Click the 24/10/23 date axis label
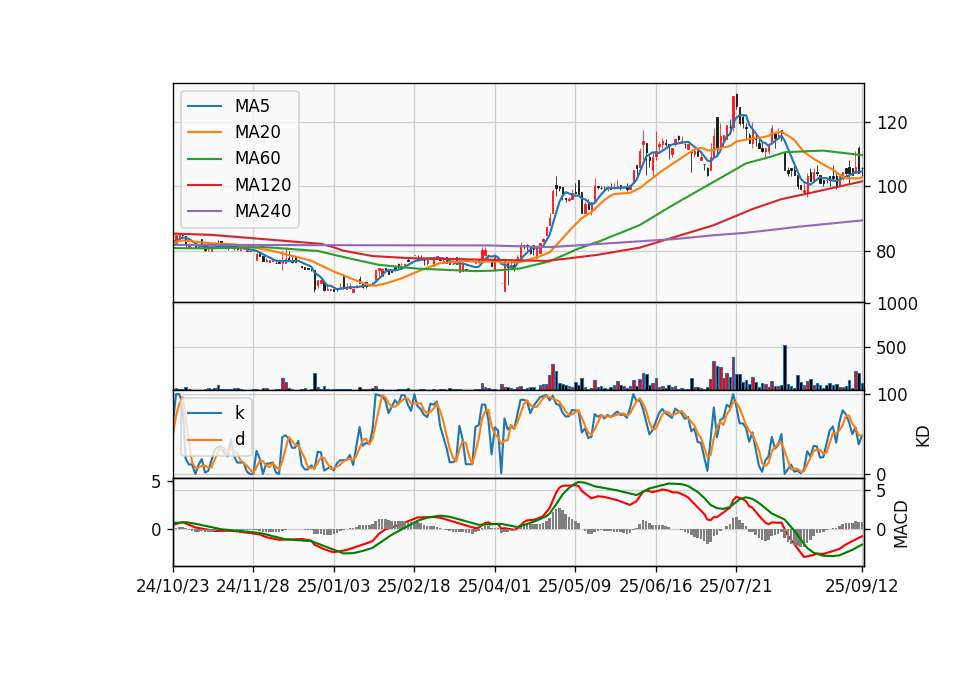Screen dimensions: 960x690 click(x=173, y=586)
